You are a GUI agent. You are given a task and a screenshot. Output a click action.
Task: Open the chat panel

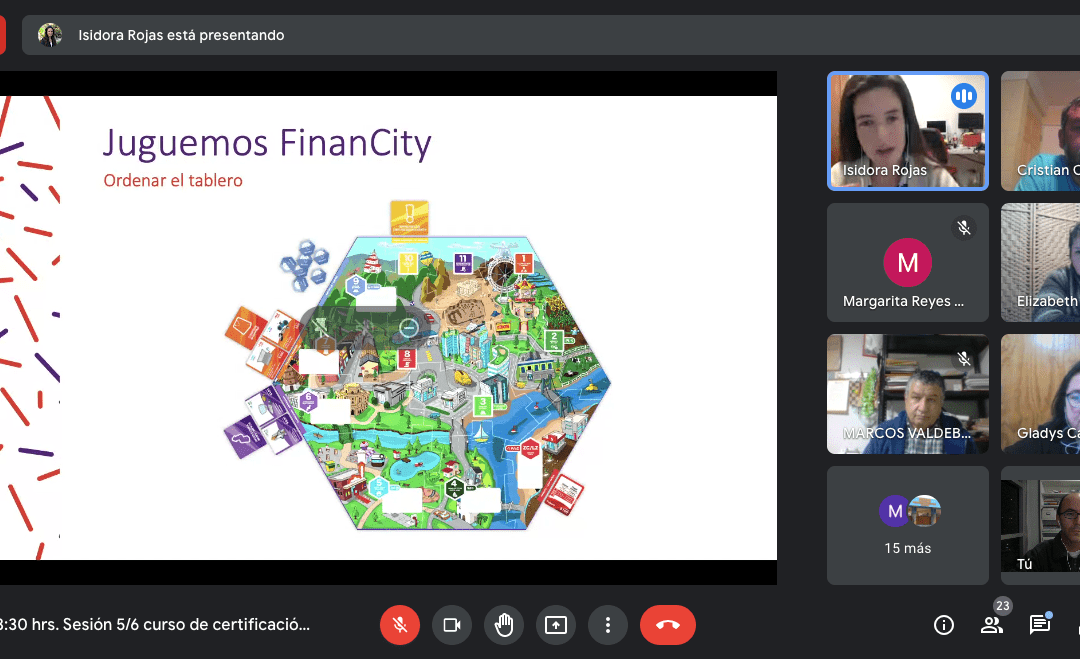tap(1039, 625)
